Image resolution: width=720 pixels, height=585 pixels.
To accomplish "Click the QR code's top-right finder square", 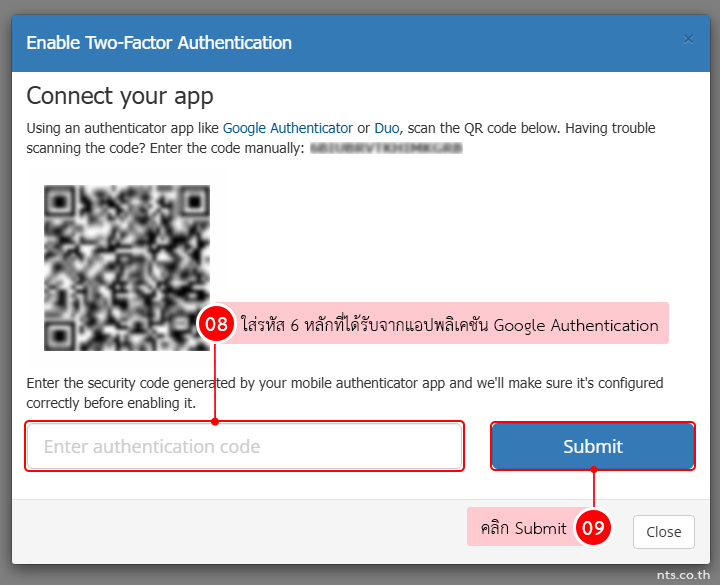I will tap(194, 201).
